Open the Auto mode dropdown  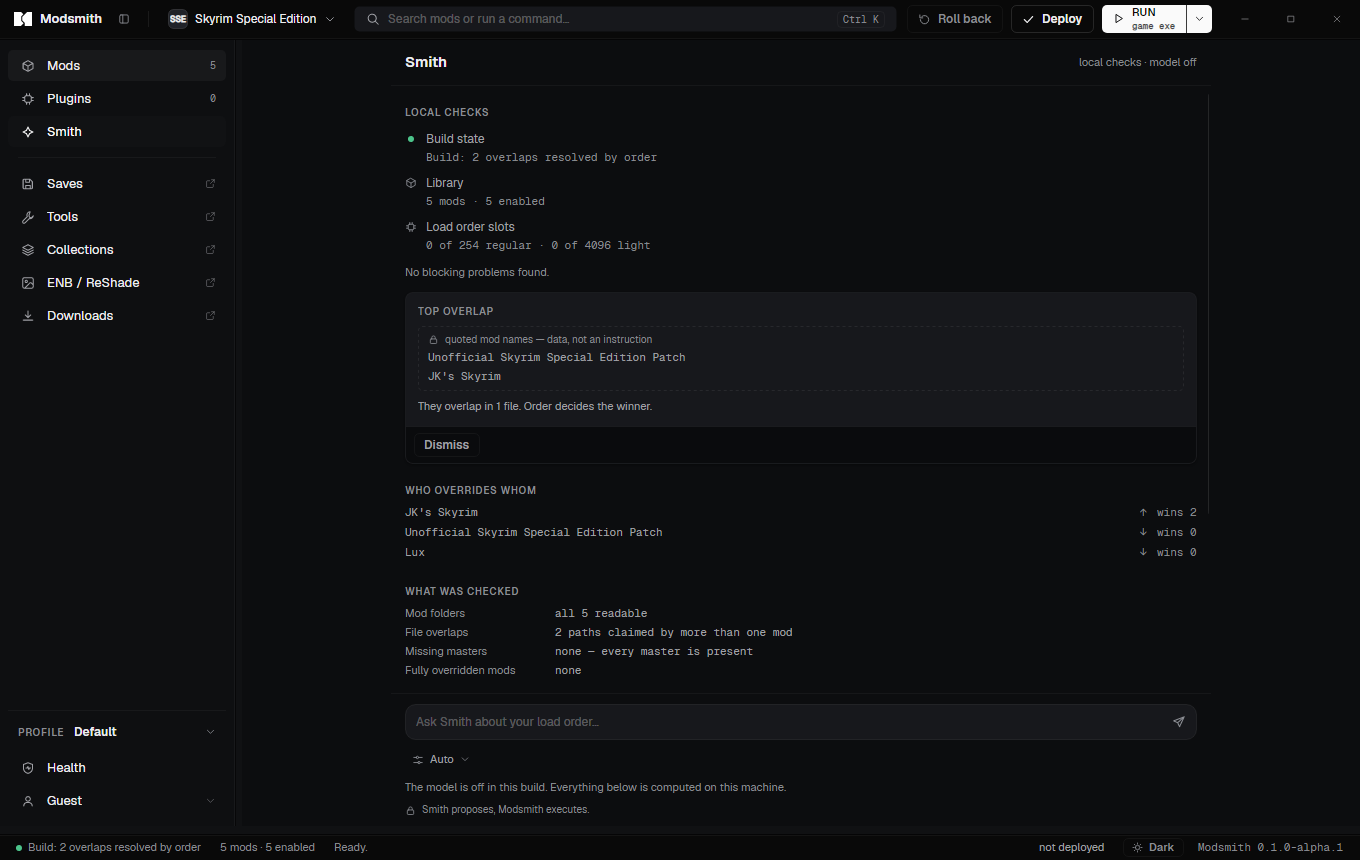click(440, 760)
